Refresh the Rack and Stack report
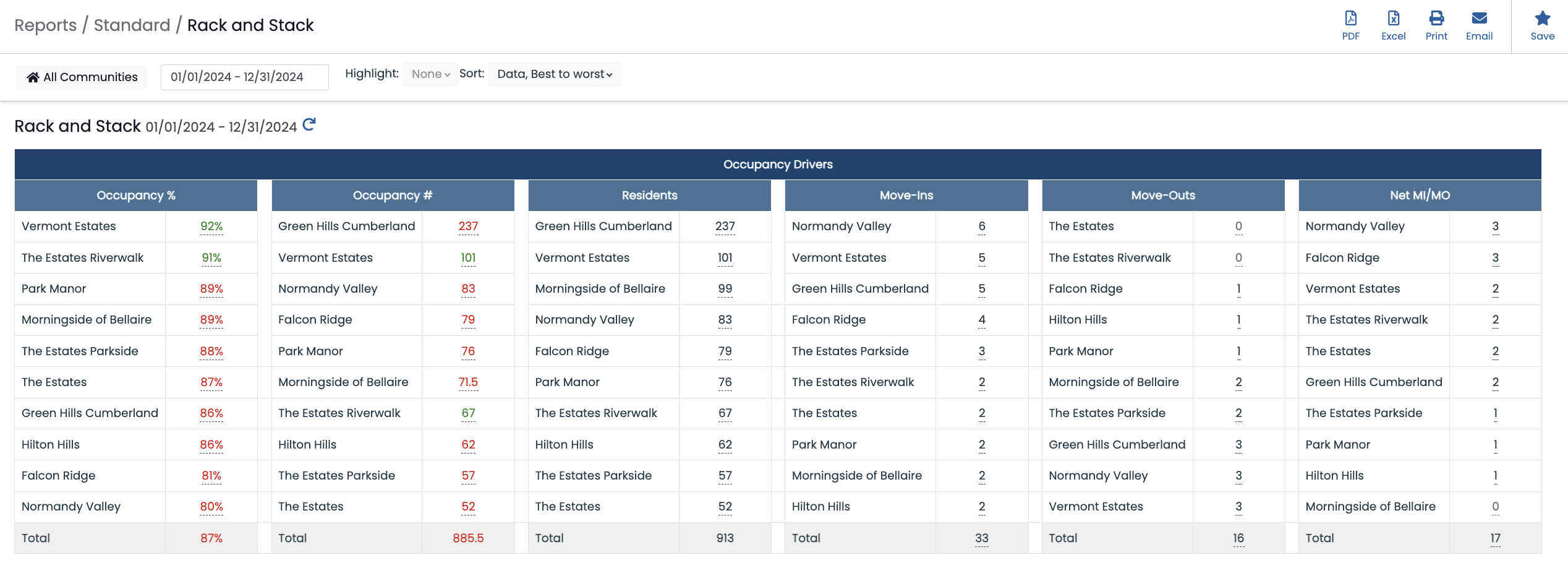 click(309, 125)
